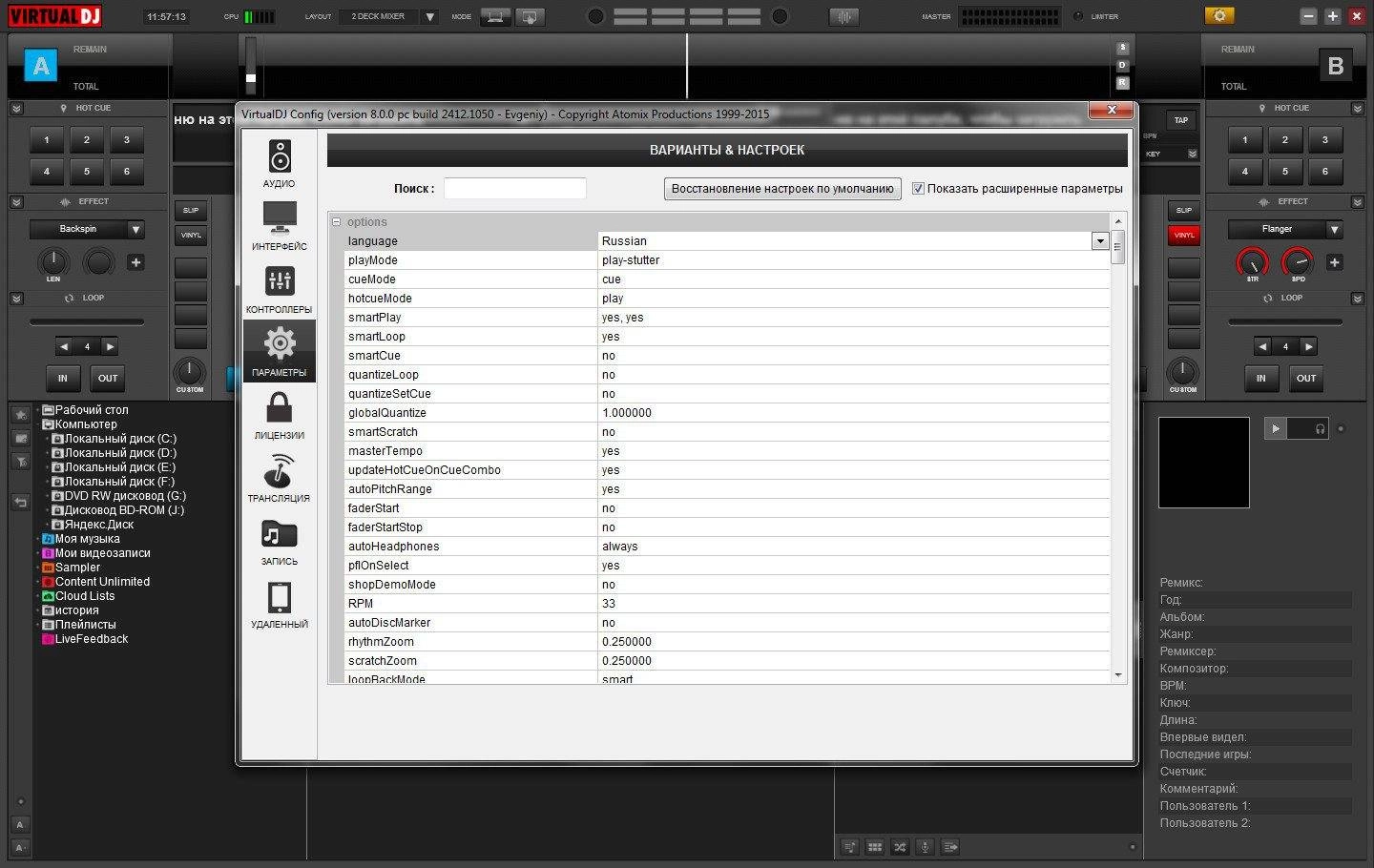Collapse the Hot Cue panel on deck A
The height and width of the screenshot is (868, 1374).
[x=16, y=109]
